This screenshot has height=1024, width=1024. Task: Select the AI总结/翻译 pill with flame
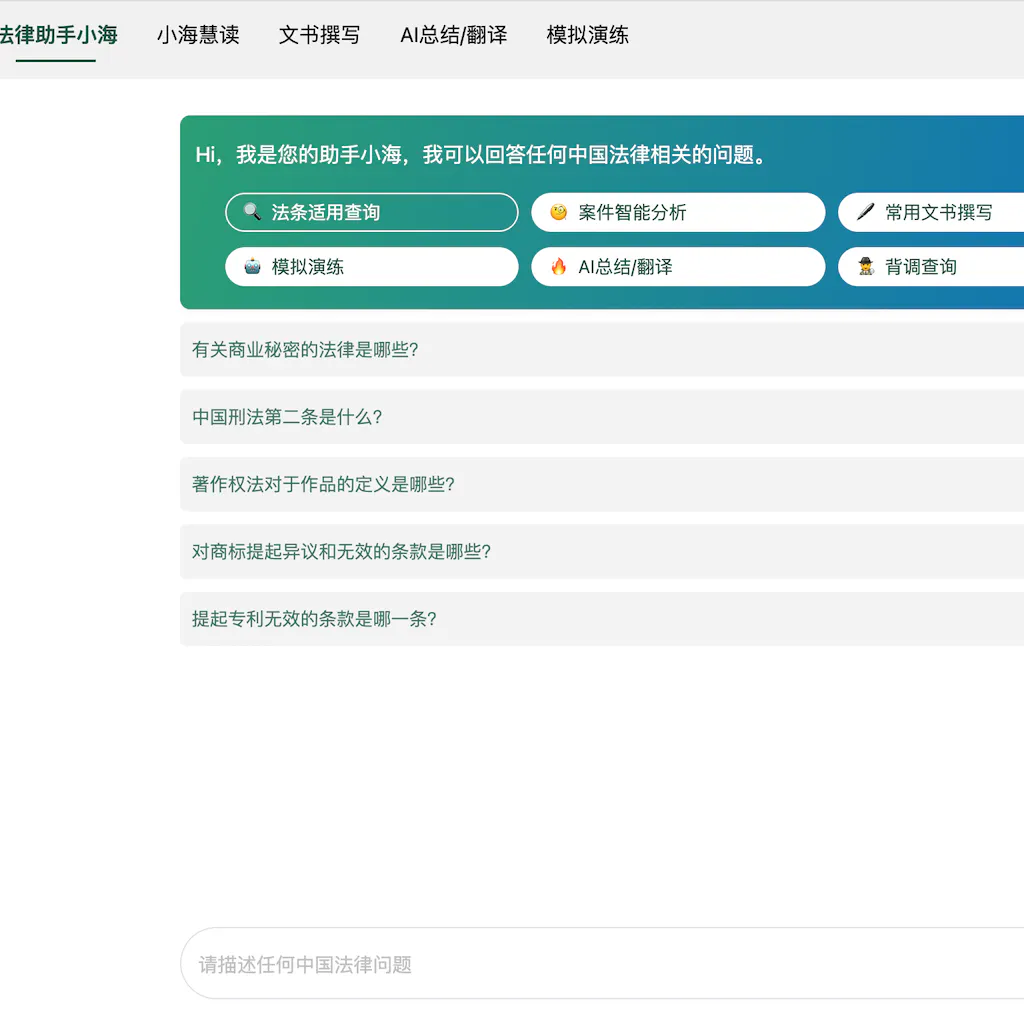(678, 266)
